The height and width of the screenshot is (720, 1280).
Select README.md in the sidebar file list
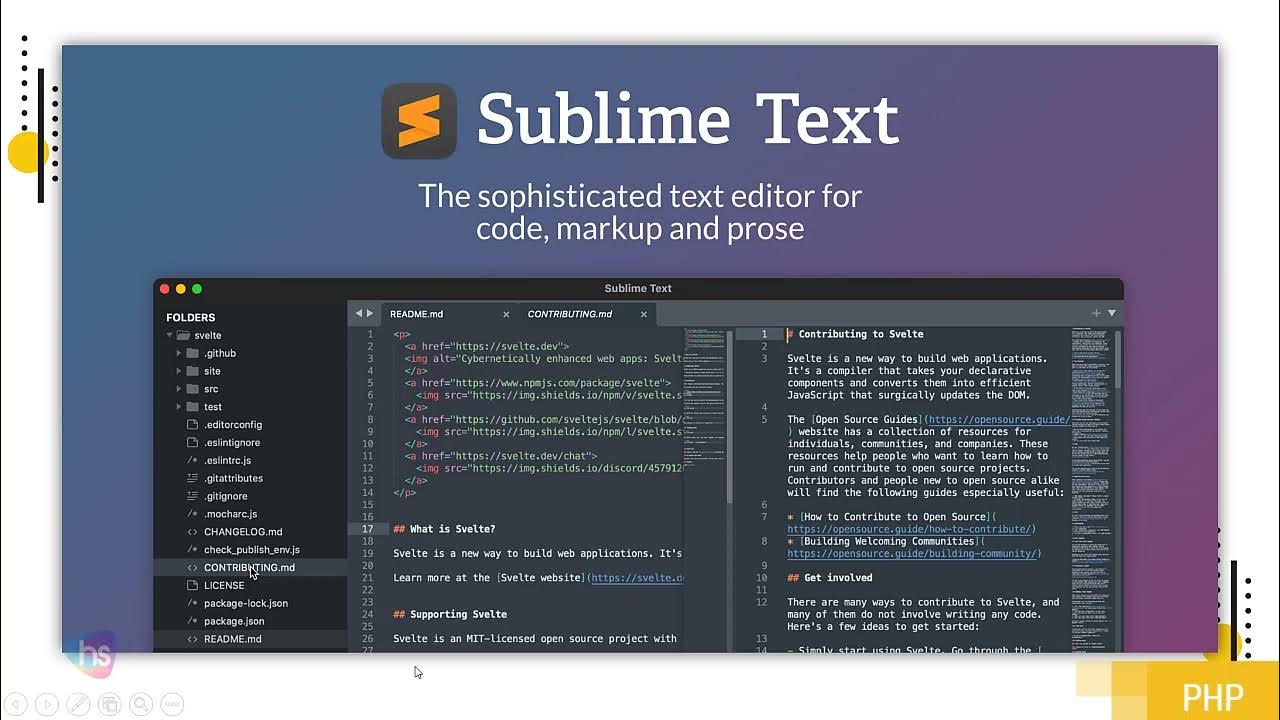point(233,639)
